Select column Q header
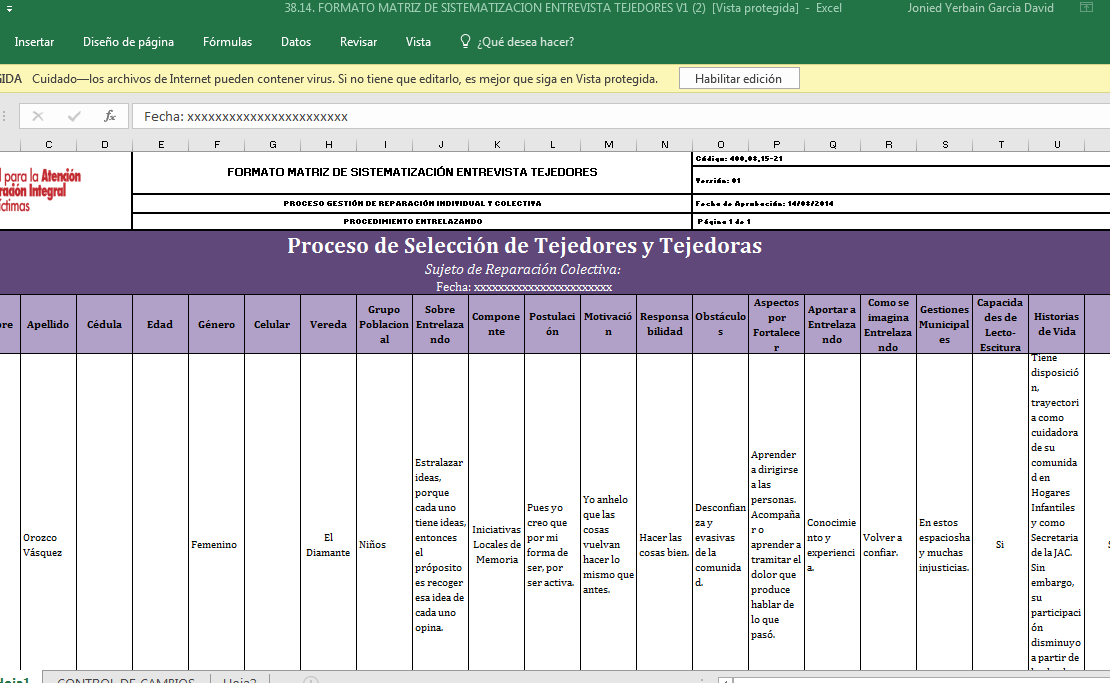This screenshot has width=1110, height=683. (x=832, y=144)
